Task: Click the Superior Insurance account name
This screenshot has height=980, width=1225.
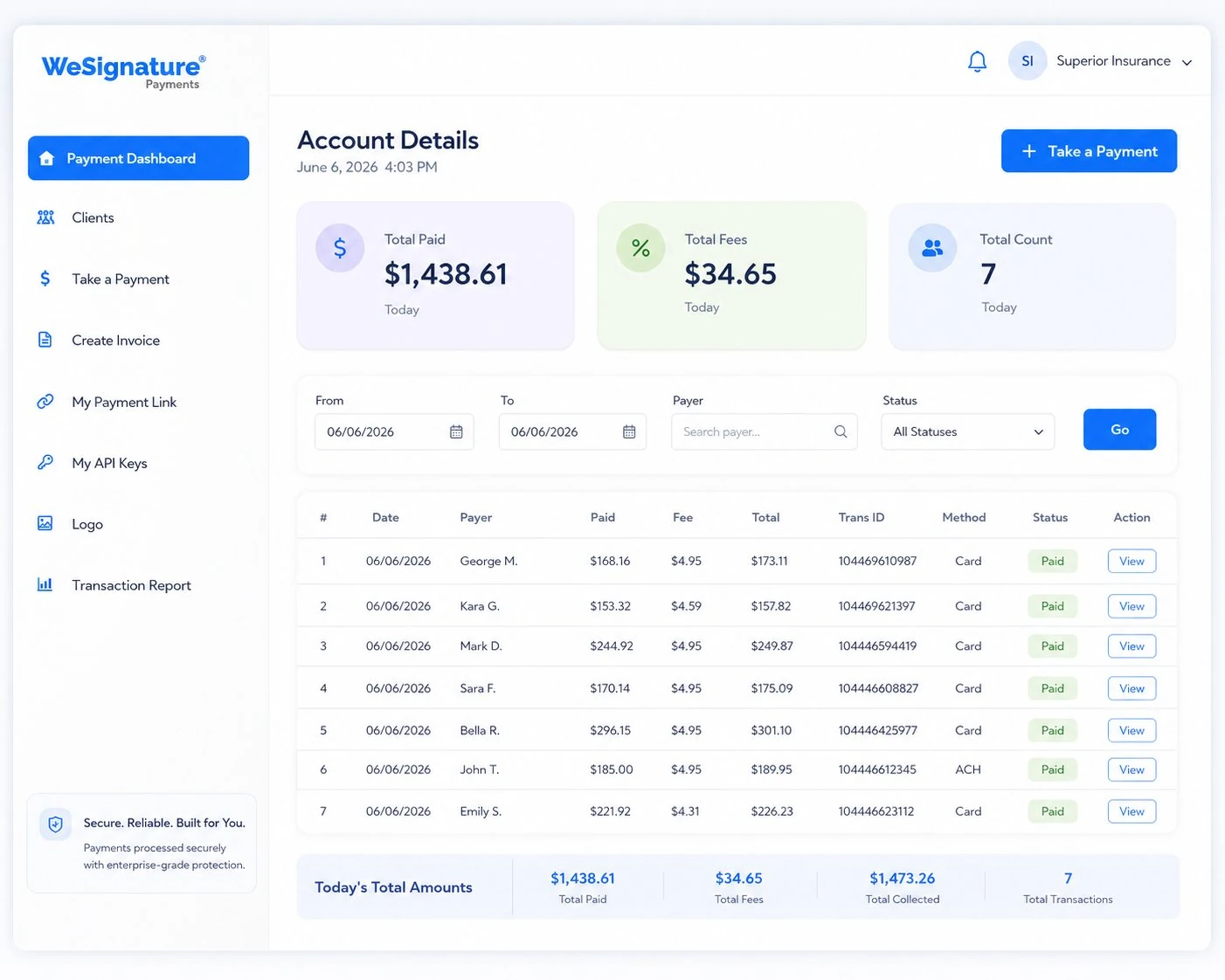Action: 1113,61
